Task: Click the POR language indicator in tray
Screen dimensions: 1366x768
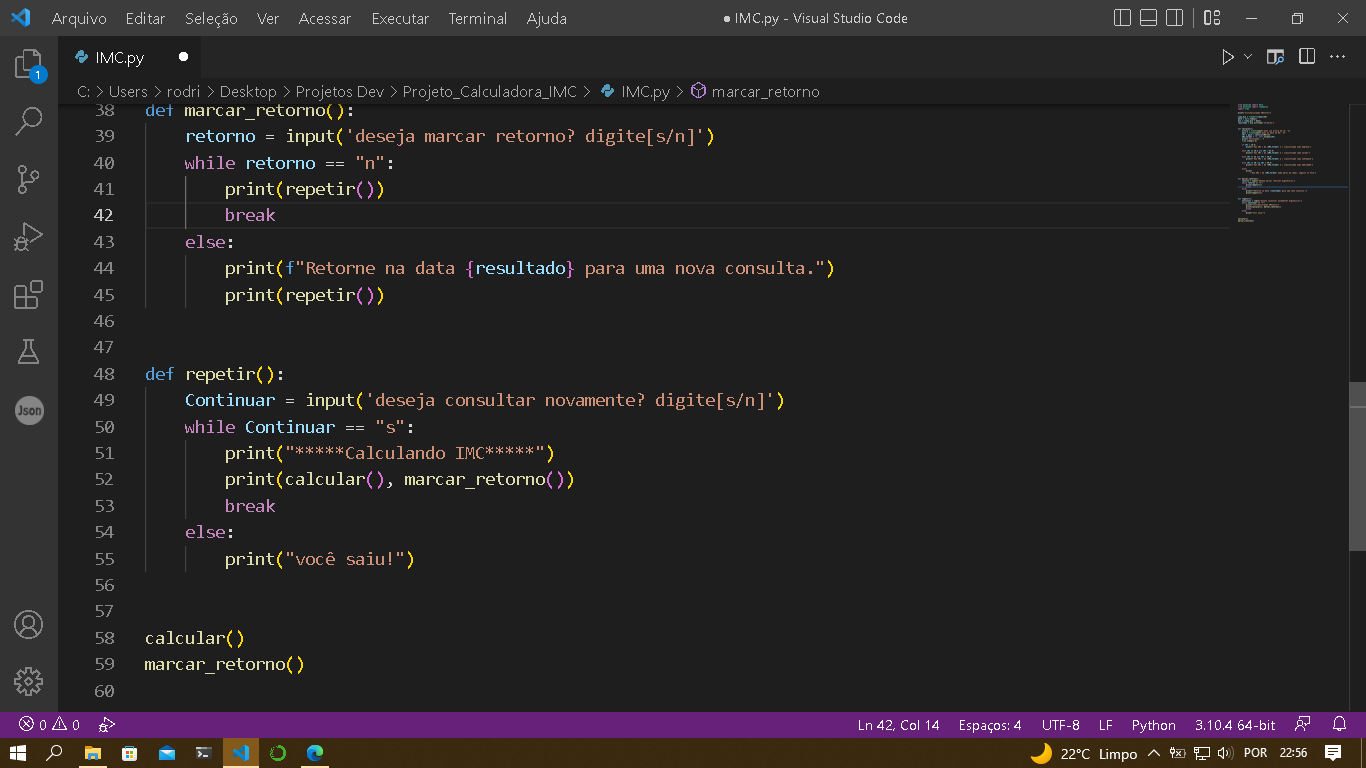Action: pyautogui.click(x=1255, y=753)
